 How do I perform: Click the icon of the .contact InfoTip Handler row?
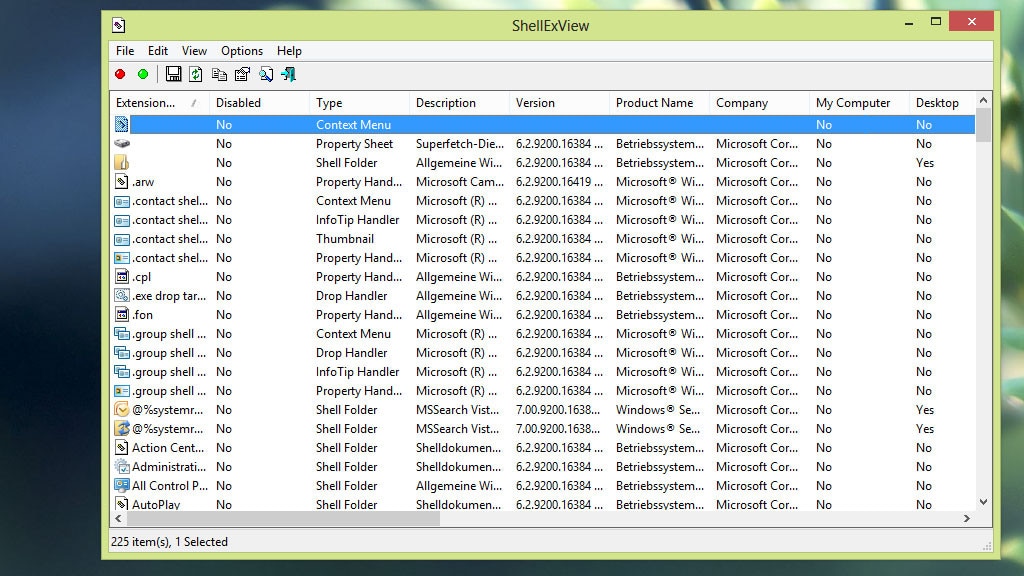click(x=122, y=220)
